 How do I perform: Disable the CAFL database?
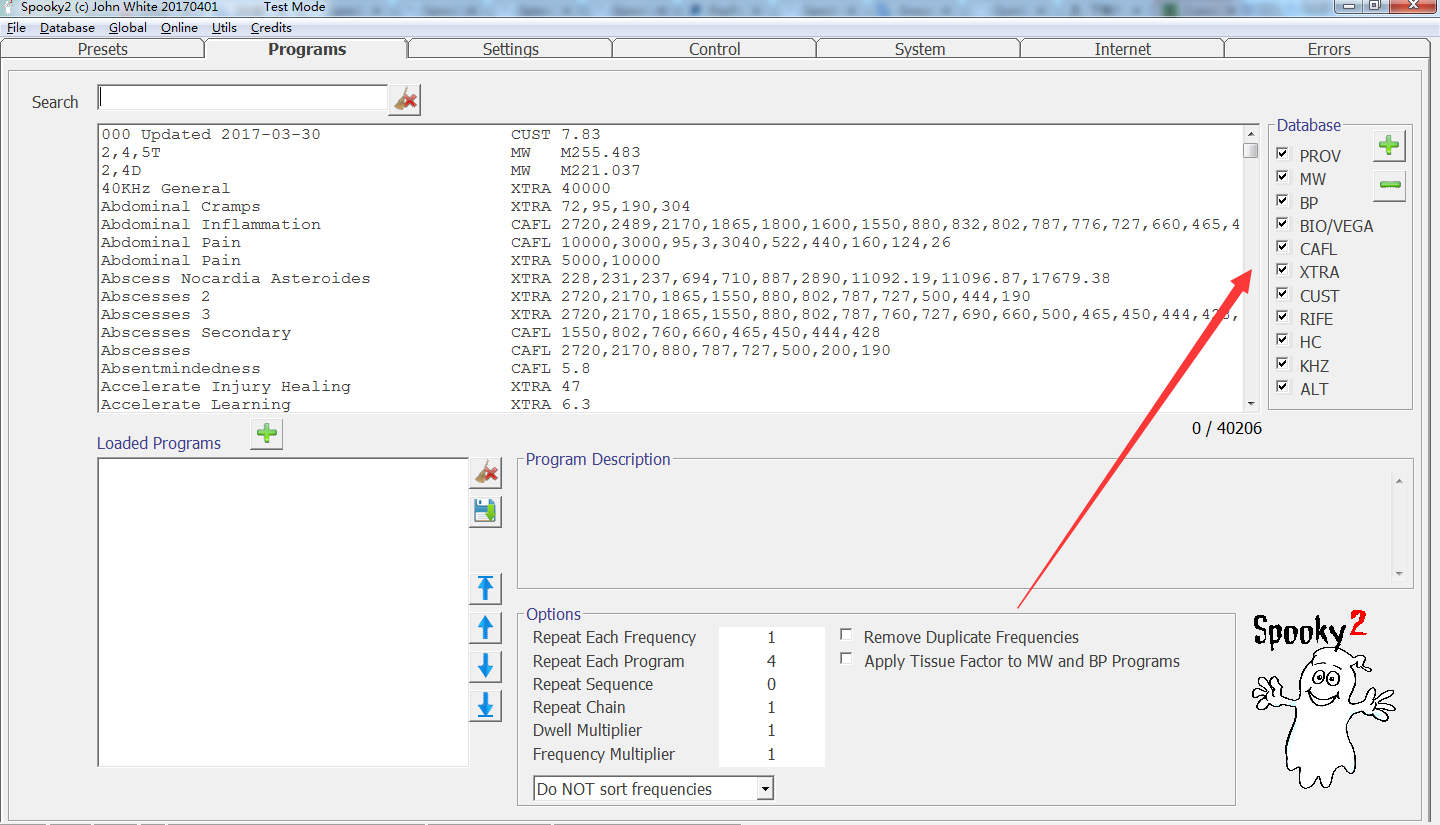(1282, 247)
